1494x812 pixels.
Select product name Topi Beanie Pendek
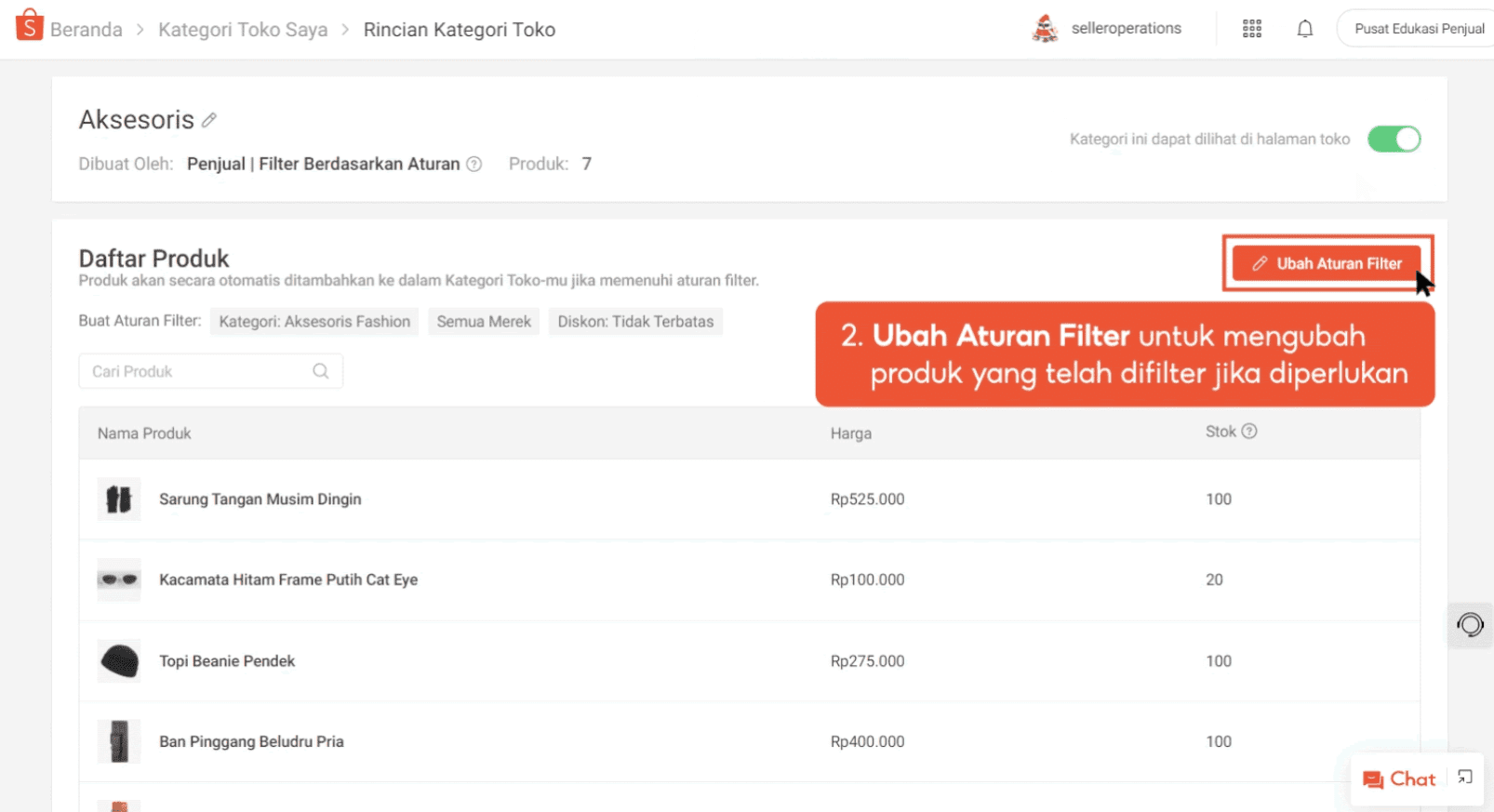coord(227,661)
